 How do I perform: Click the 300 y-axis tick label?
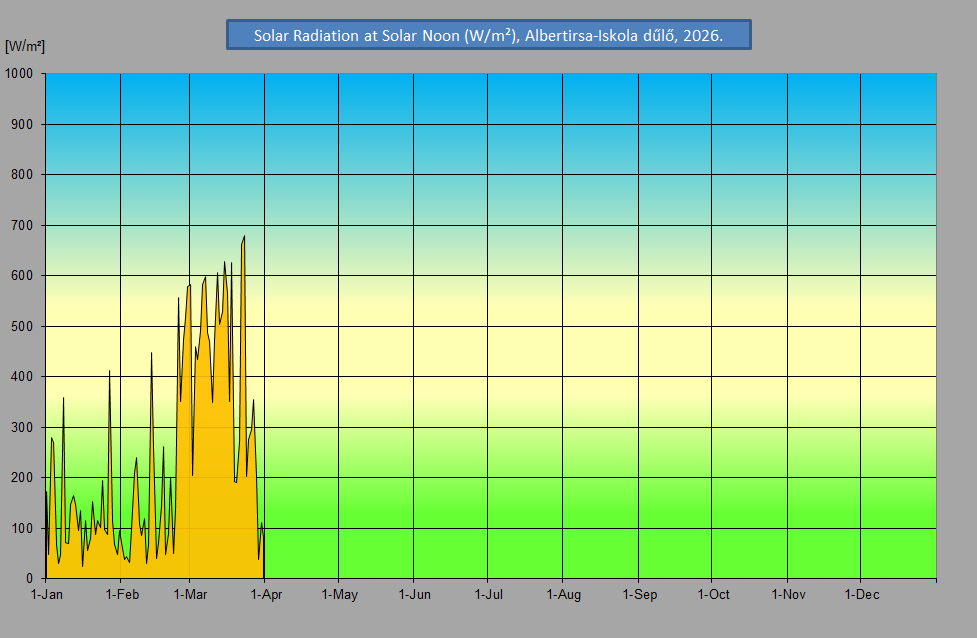coord(23,427)
